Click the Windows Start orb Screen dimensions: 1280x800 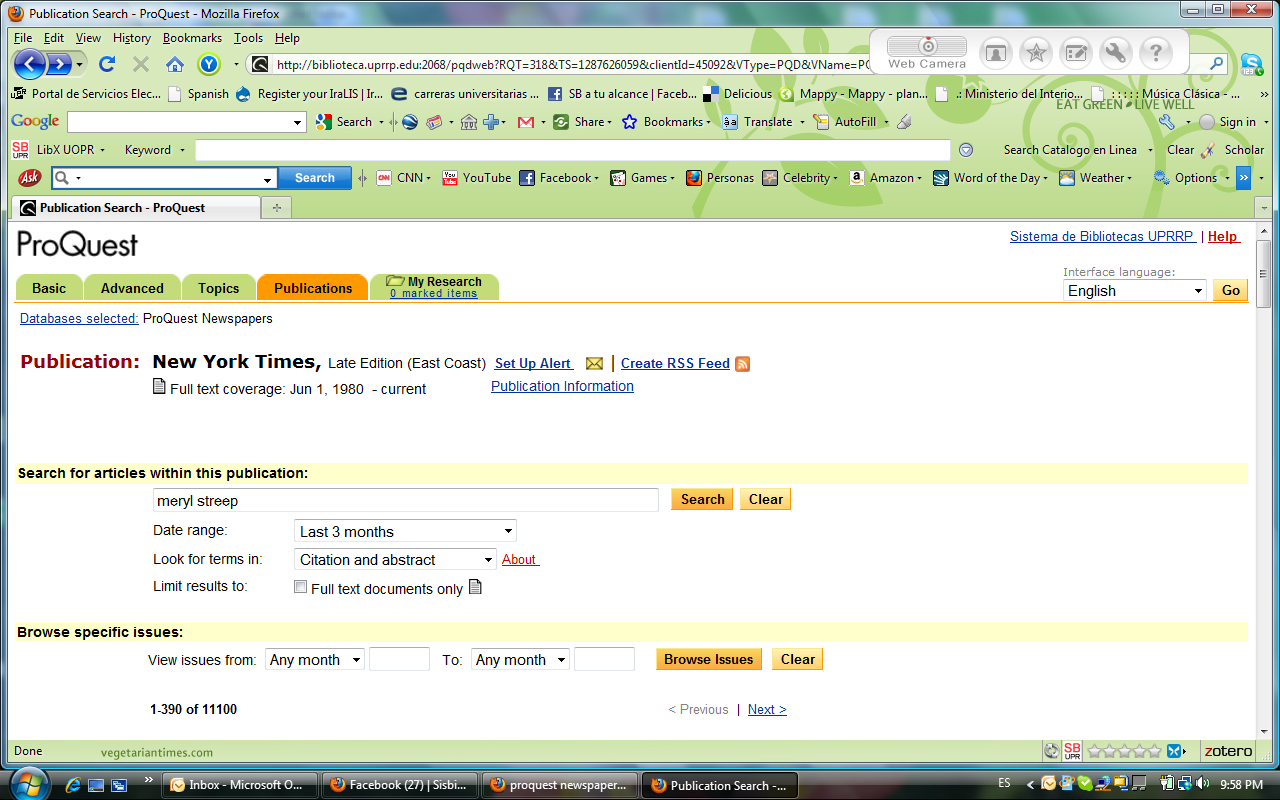pyautogui.click(x=28, y=784)
